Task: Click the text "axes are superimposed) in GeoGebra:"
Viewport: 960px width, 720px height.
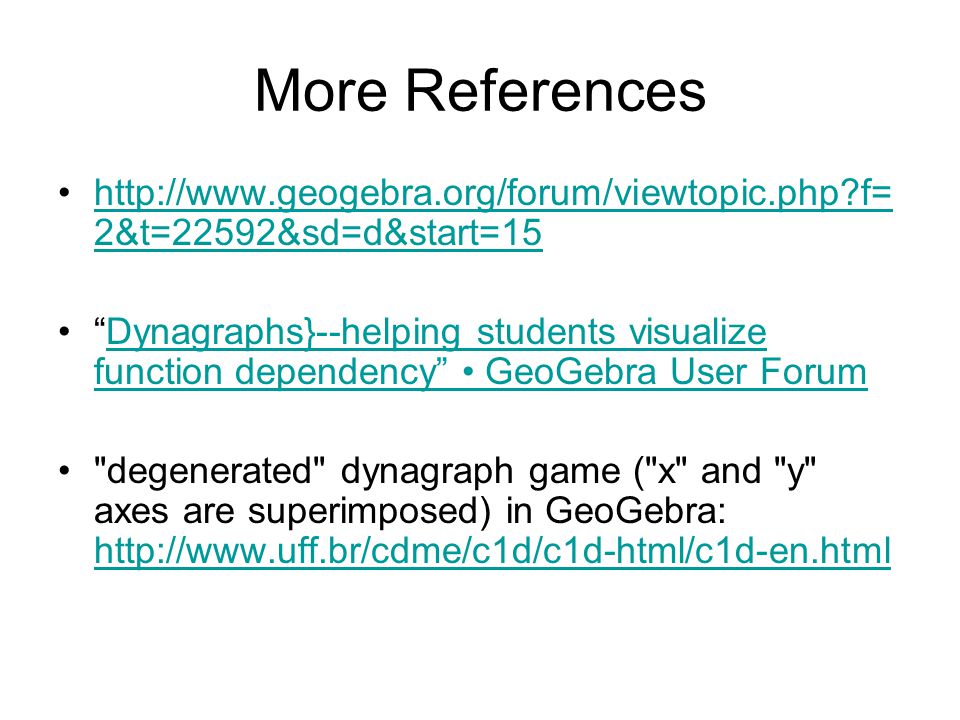Action: click(x=410, y=511)
